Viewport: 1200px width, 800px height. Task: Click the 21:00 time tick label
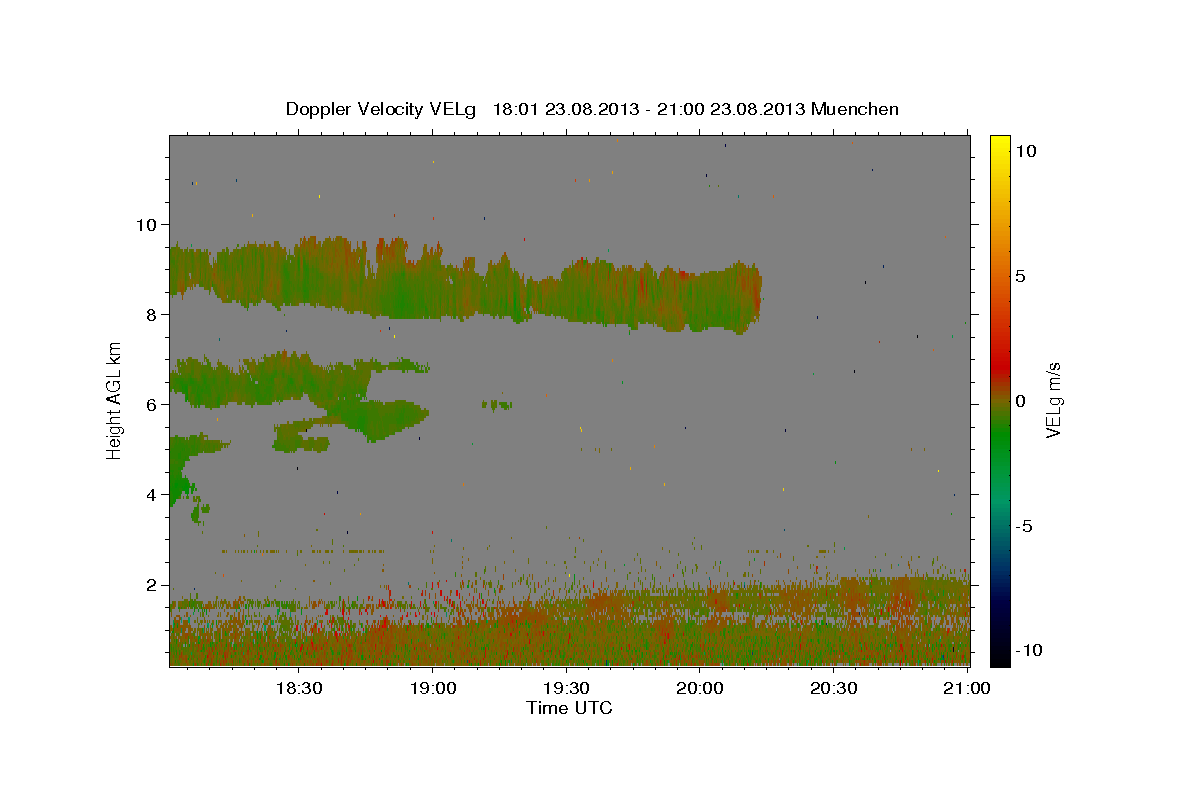968,689
